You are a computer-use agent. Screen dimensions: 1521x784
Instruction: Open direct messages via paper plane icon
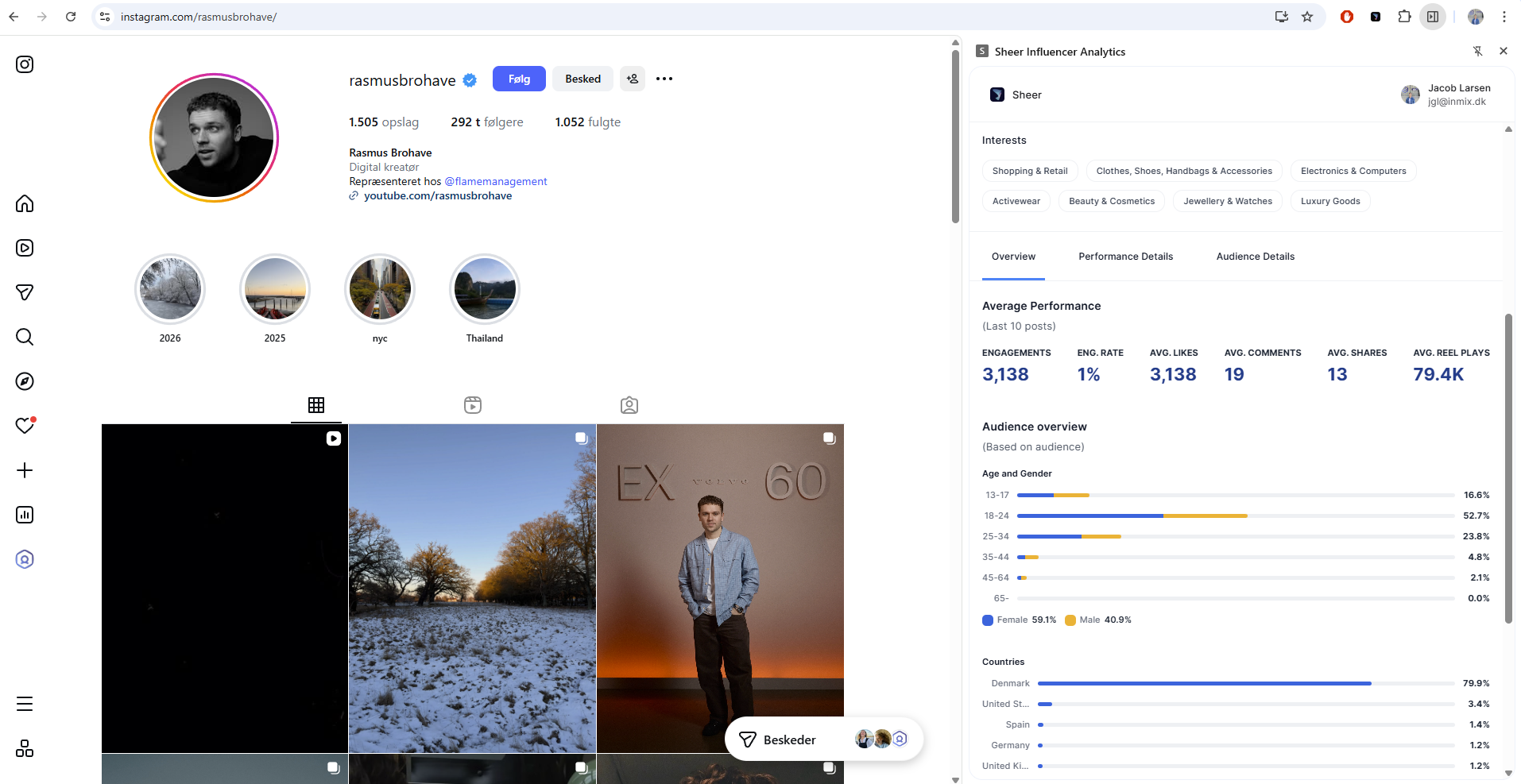click(24, 292)
